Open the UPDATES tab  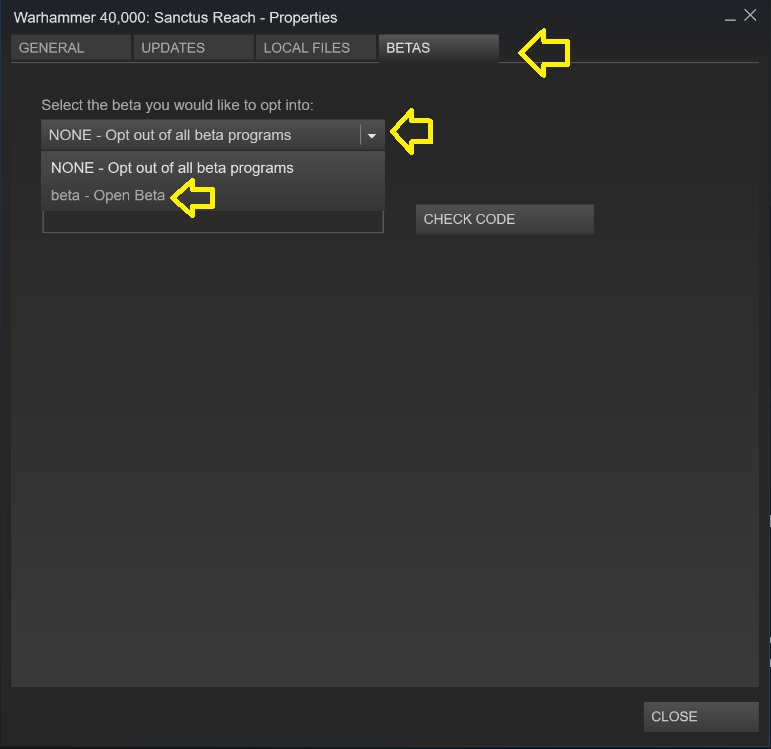tap(193, 48)
